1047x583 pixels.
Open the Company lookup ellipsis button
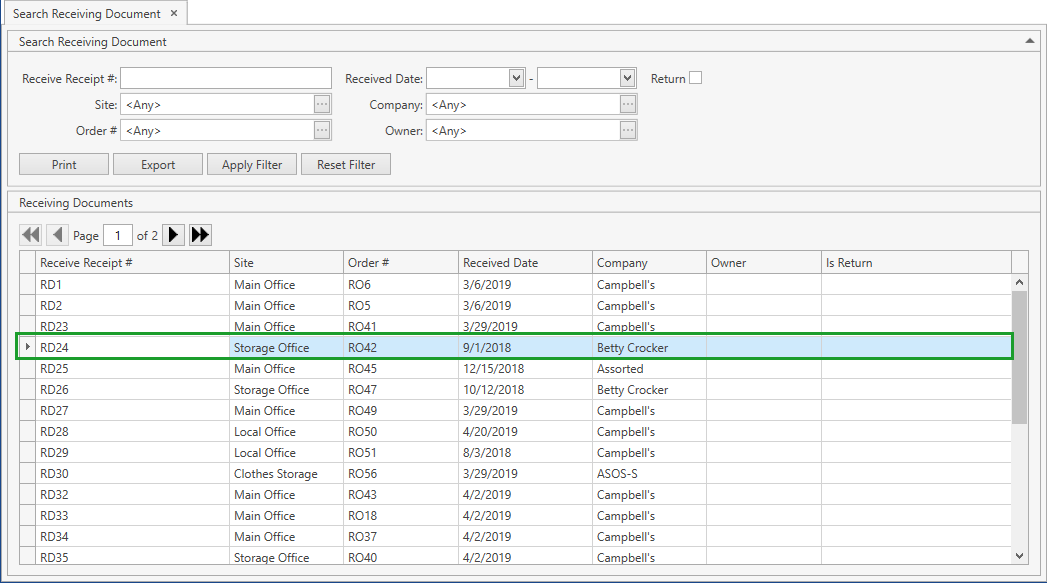[x=630, y=103]
